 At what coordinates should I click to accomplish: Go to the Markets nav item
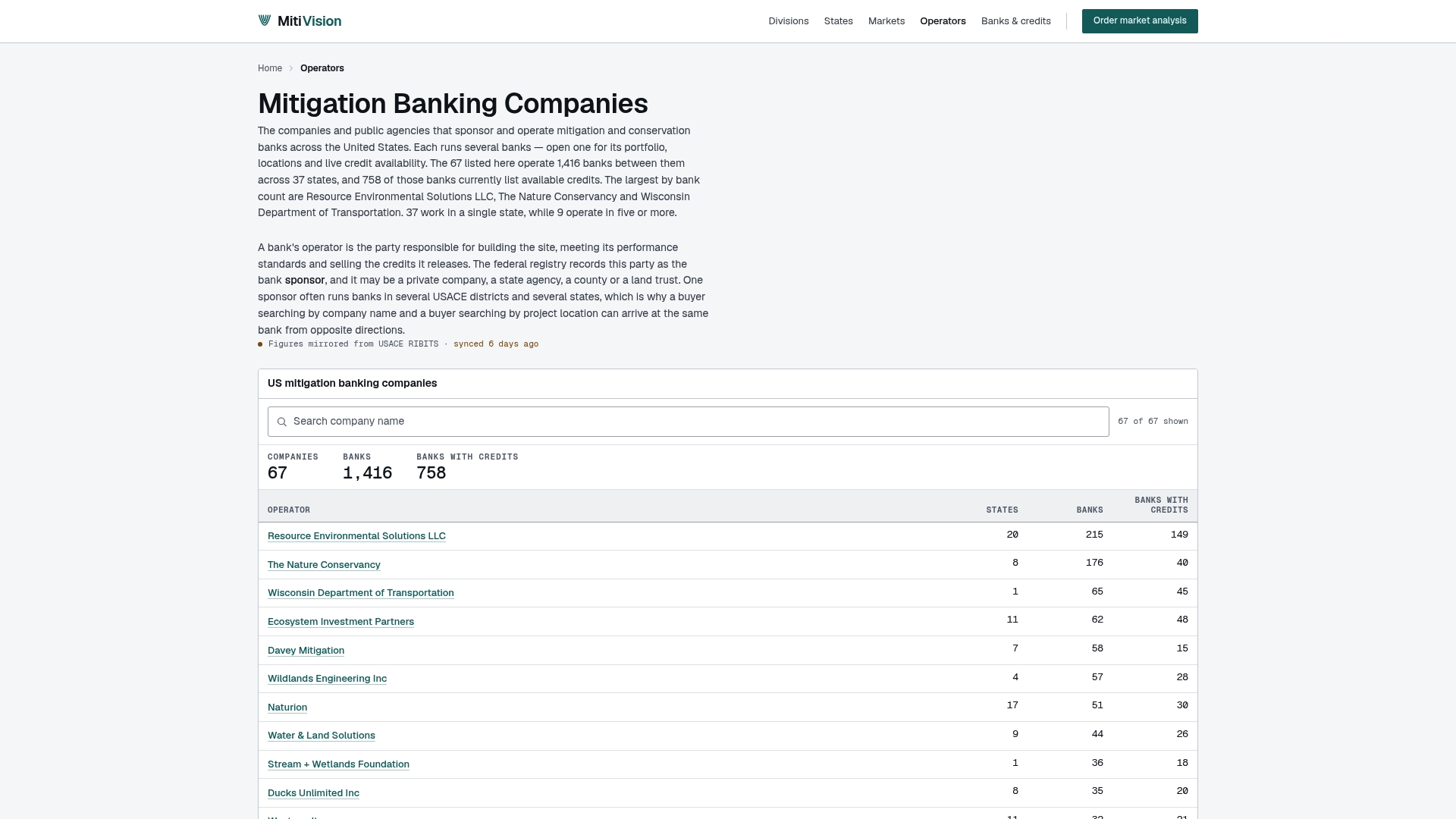(x=886, y=21)
